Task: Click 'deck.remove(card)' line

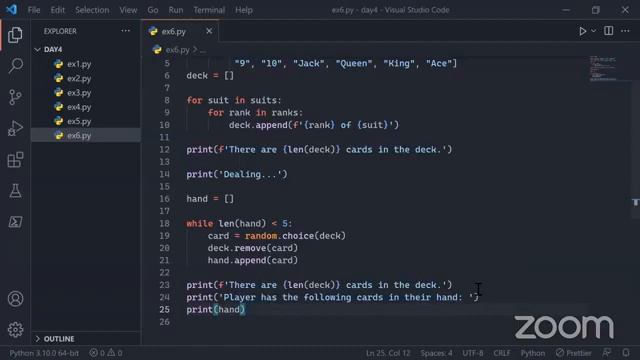Action: (253, 248)
